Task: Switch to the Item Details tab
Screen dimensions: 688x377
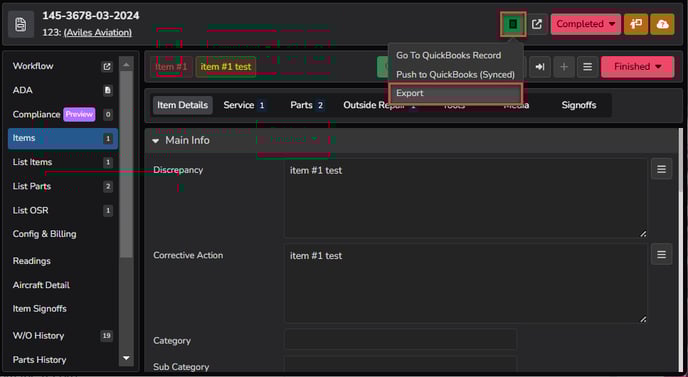Action: point(183,105)
